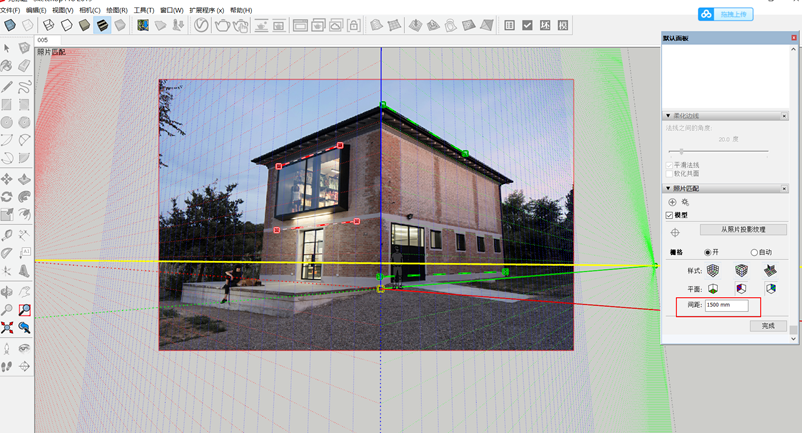Click new matched photo plus icon
This screenshot has height=433, width=802.
(x=672, y=202)
